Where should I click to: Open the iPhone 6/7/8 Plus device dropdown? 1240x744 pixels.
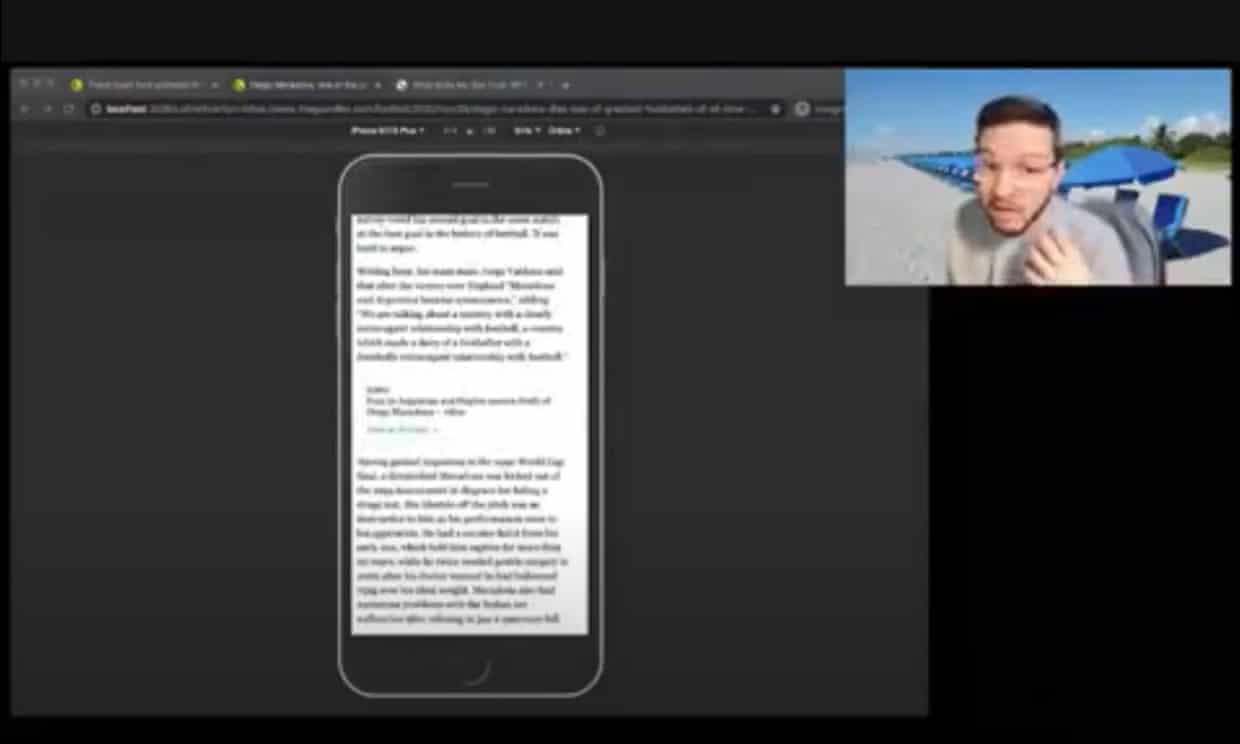coord(387,130)
